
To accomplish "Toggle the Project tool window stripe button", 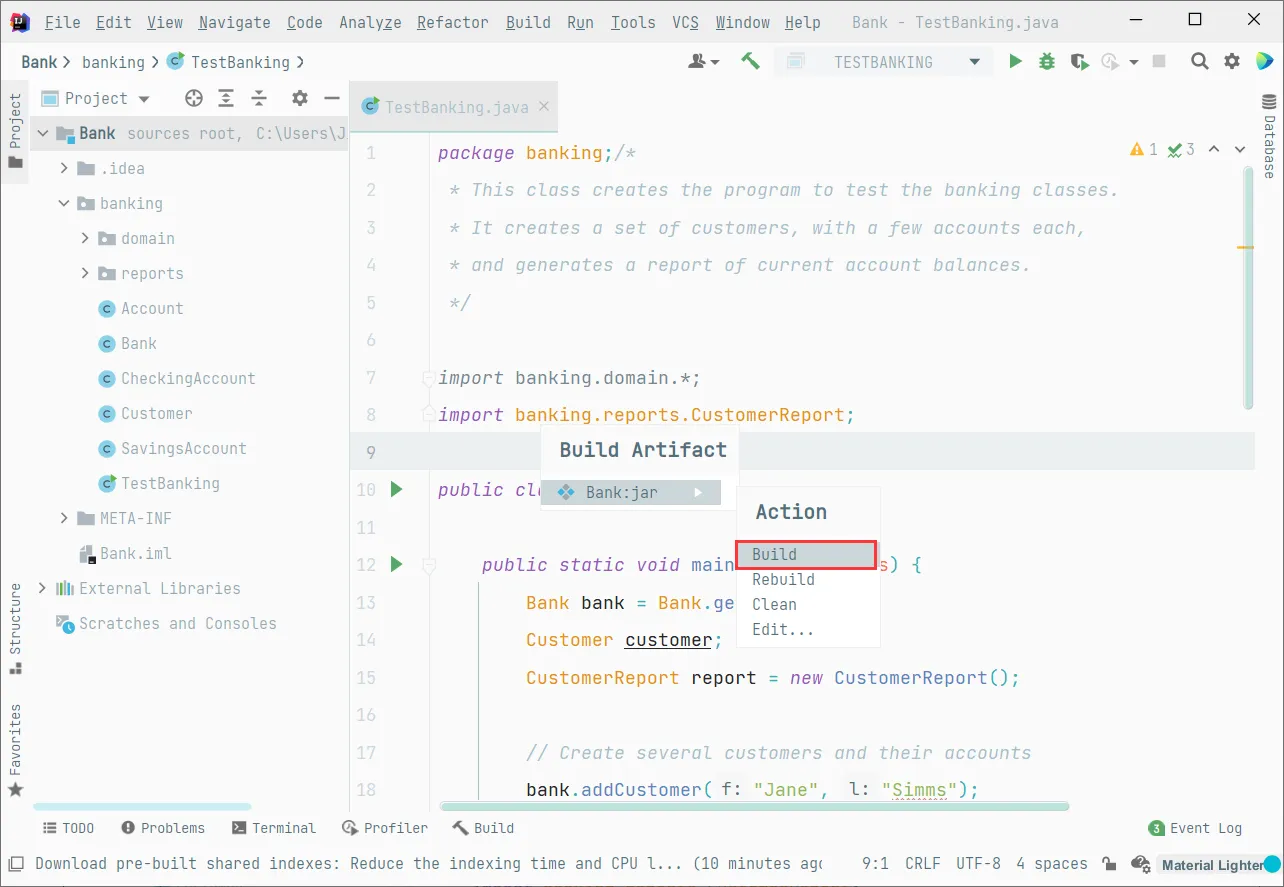I will click(x=15, y=130).
